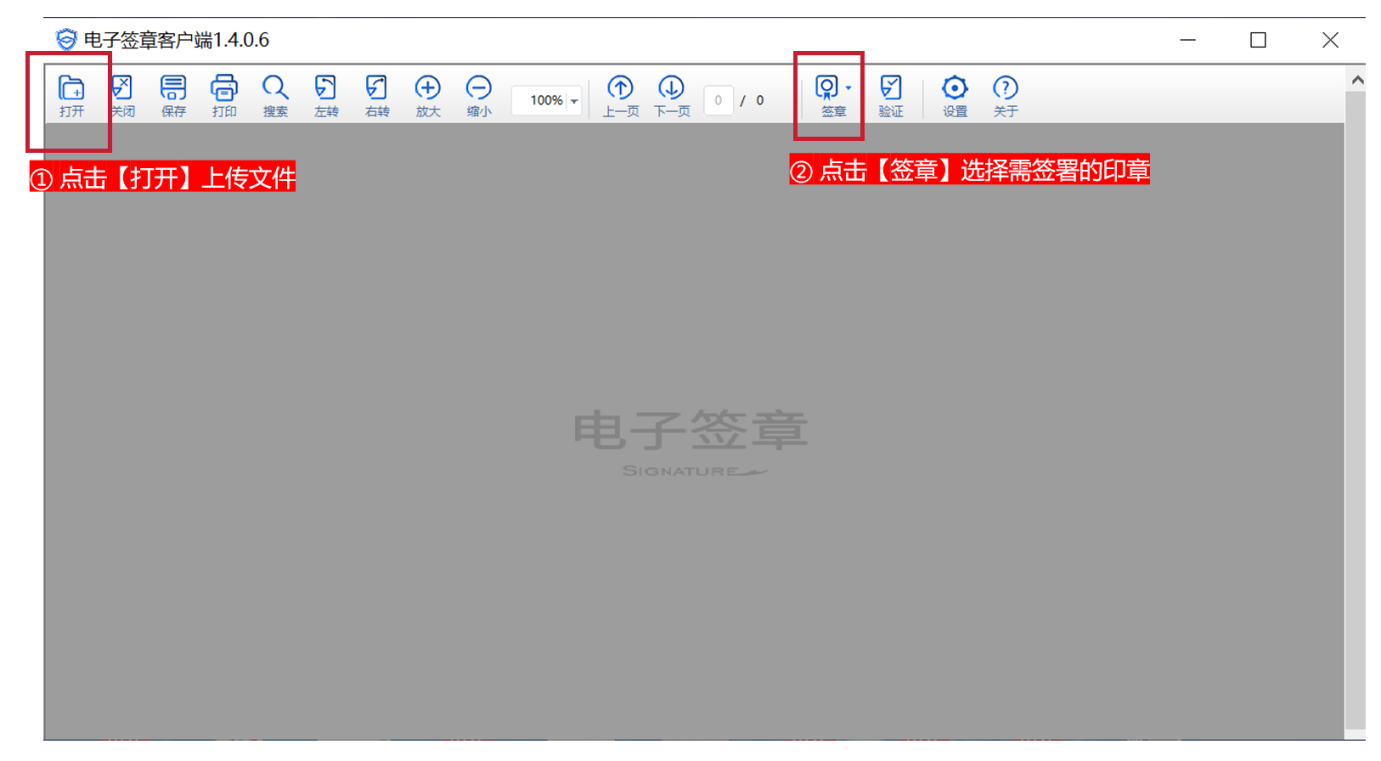Close the 电子签章客户端 window
Screen dimensions: 1381x761
(1330, 40)
